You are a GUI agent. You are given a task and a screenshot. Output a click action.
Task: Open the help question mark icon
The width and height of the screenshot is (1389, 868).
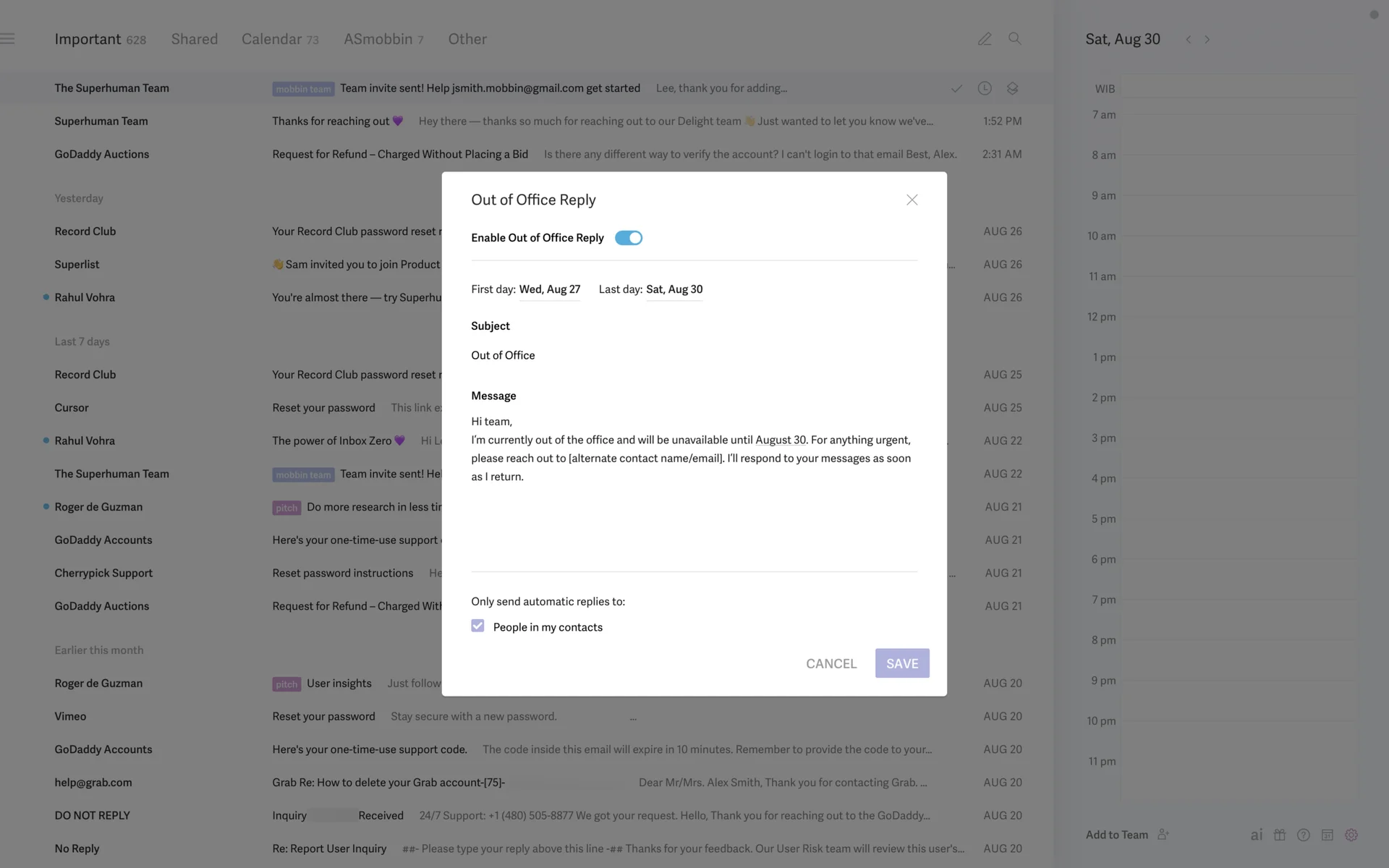pyautogui.click(x=1304, y=835)
